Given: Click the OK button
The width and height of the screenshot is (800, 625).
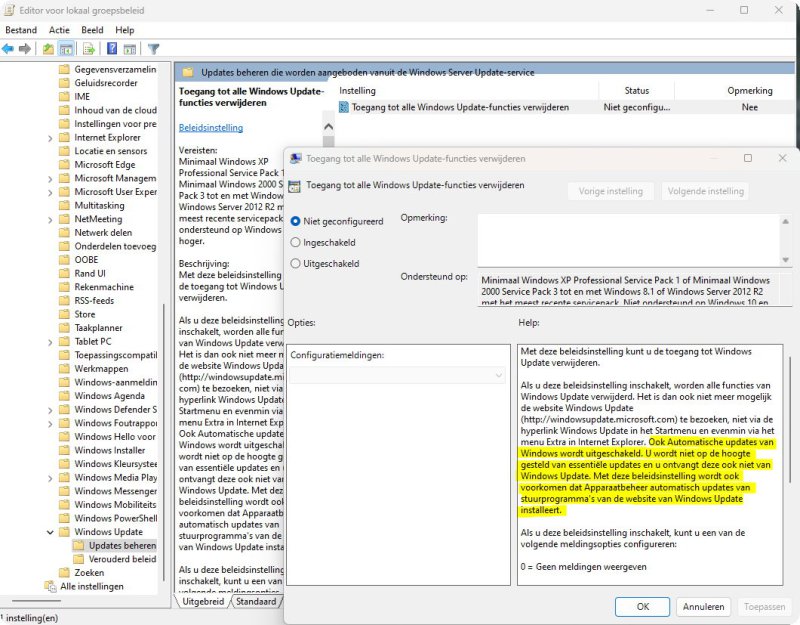Looking at the screenshot, I should pos(642,607).
